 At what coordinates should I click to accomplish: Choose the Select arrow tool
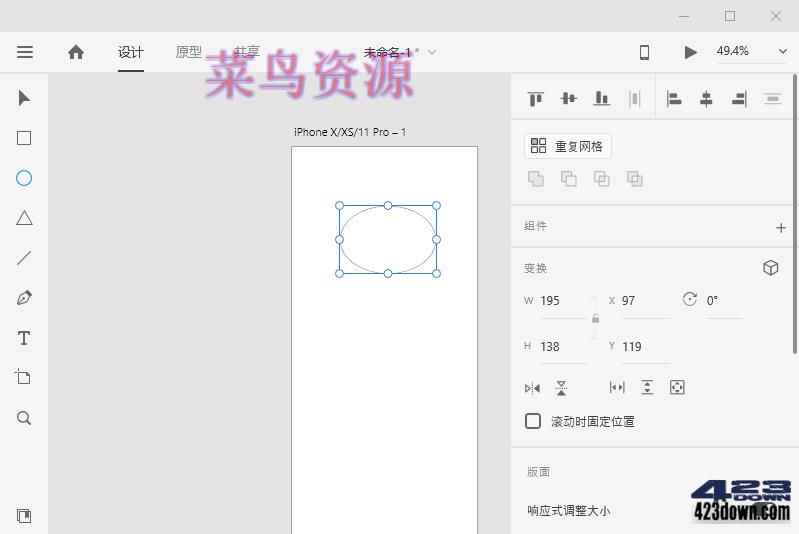(x=24, y=98)
